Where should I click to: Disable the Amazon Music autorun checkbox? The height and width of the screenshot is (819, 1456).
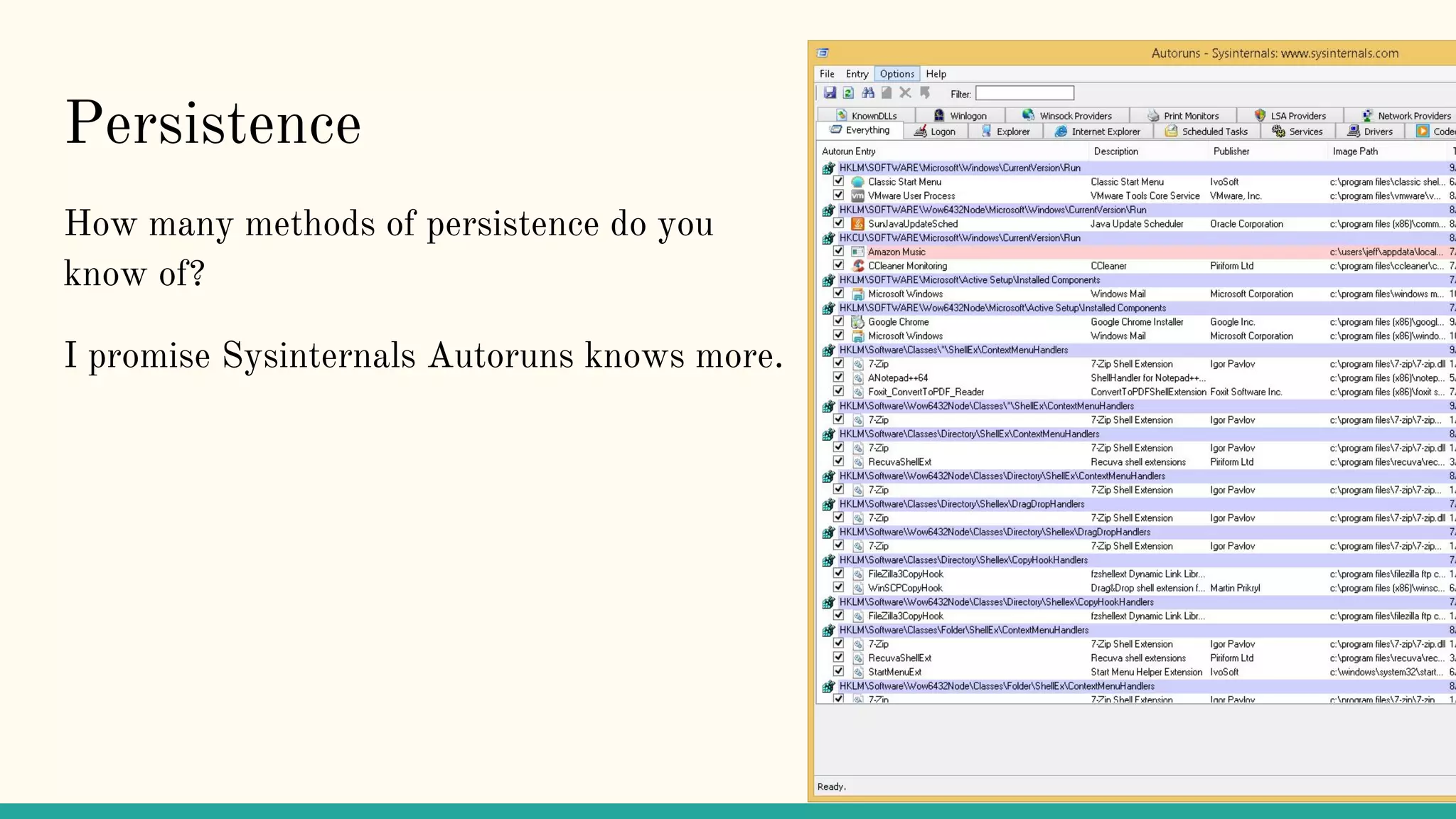[839, 251]
